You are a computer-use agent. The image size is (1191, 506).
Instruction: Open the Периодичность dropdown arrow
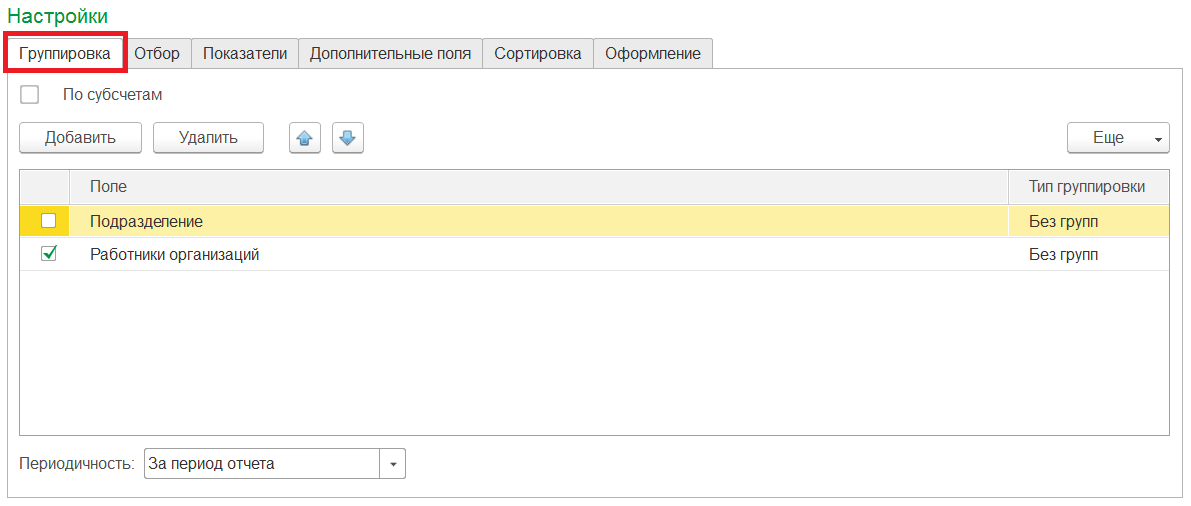(x=393, y=464)
